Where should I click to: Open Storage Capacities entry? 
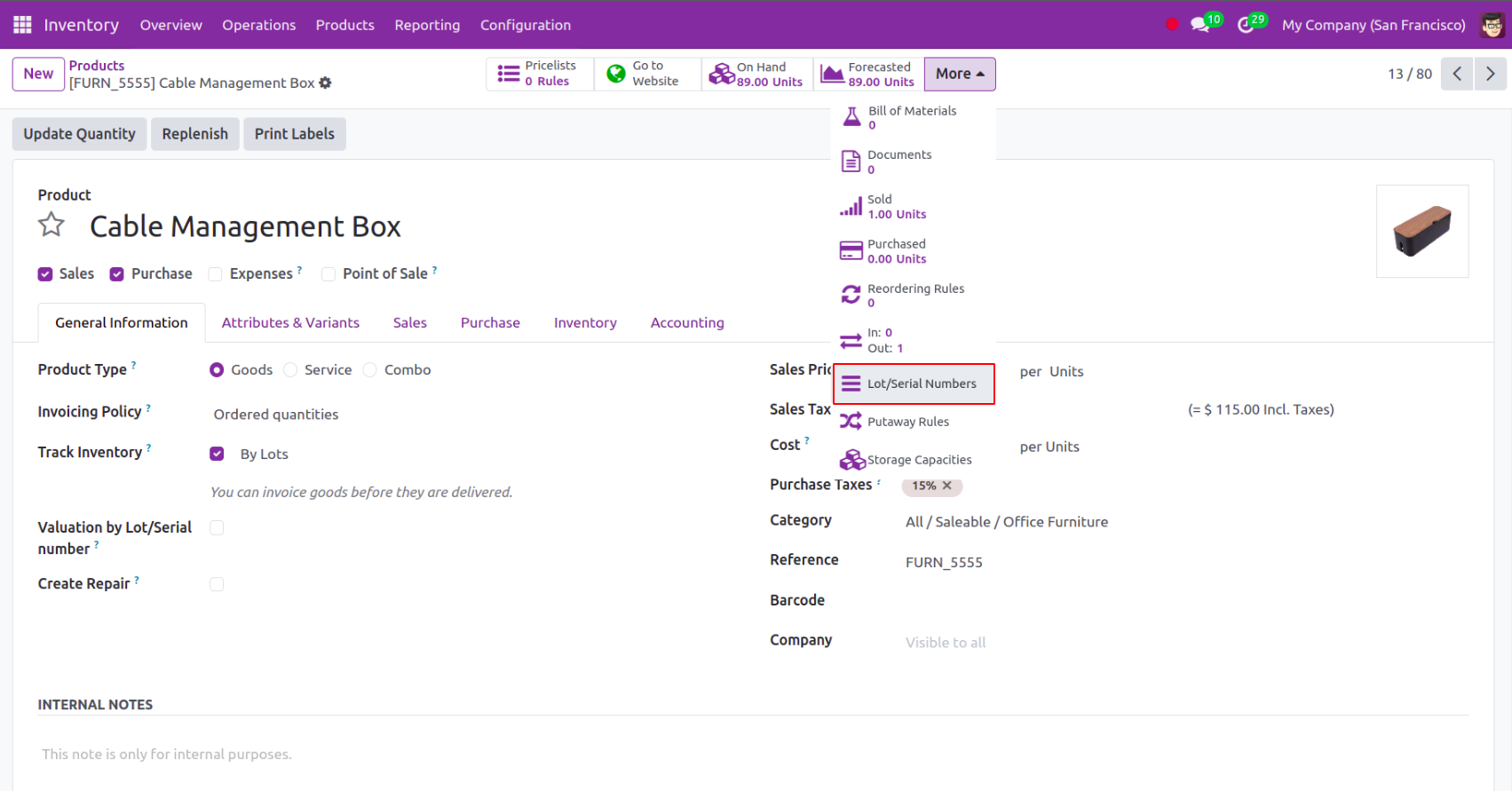pyautogui.click(x=913, y=460)
